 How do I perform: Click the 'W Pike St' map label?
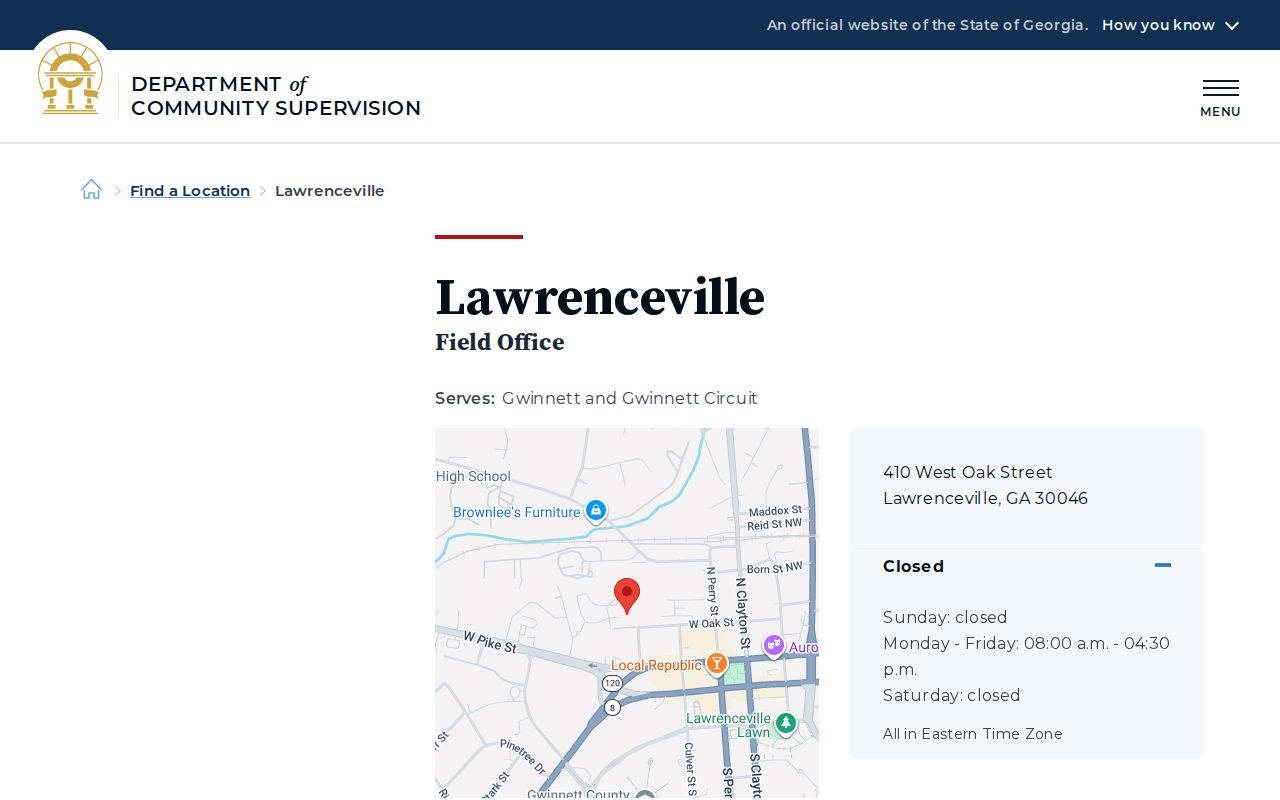pyautogui.click(x=490, y=641)
